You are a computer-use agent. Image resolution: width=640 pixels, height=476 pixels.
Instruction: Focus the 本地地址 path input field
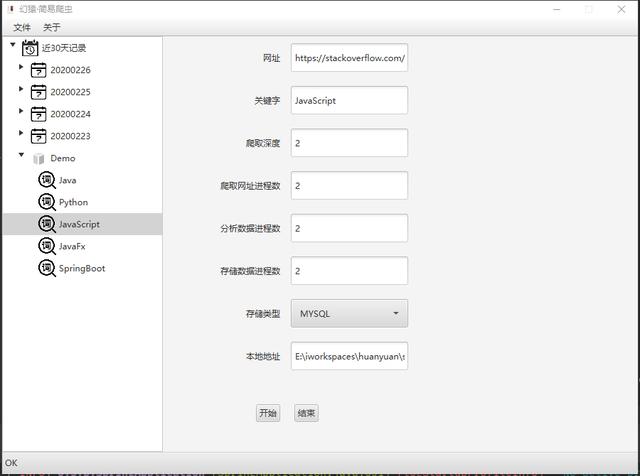(349, 356)
